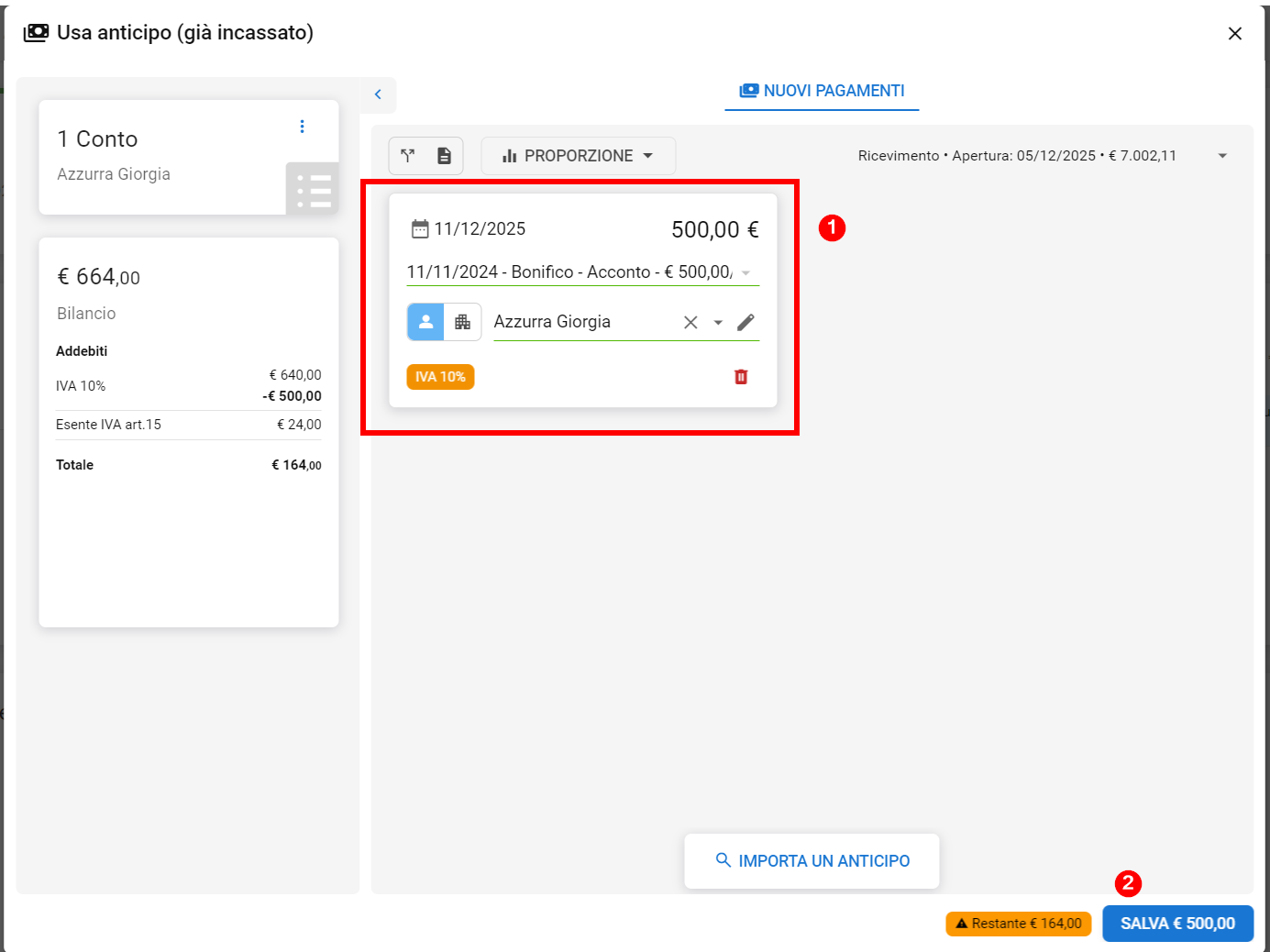
Task: Switch payer type to company
Action: click(x=462, y=322)
